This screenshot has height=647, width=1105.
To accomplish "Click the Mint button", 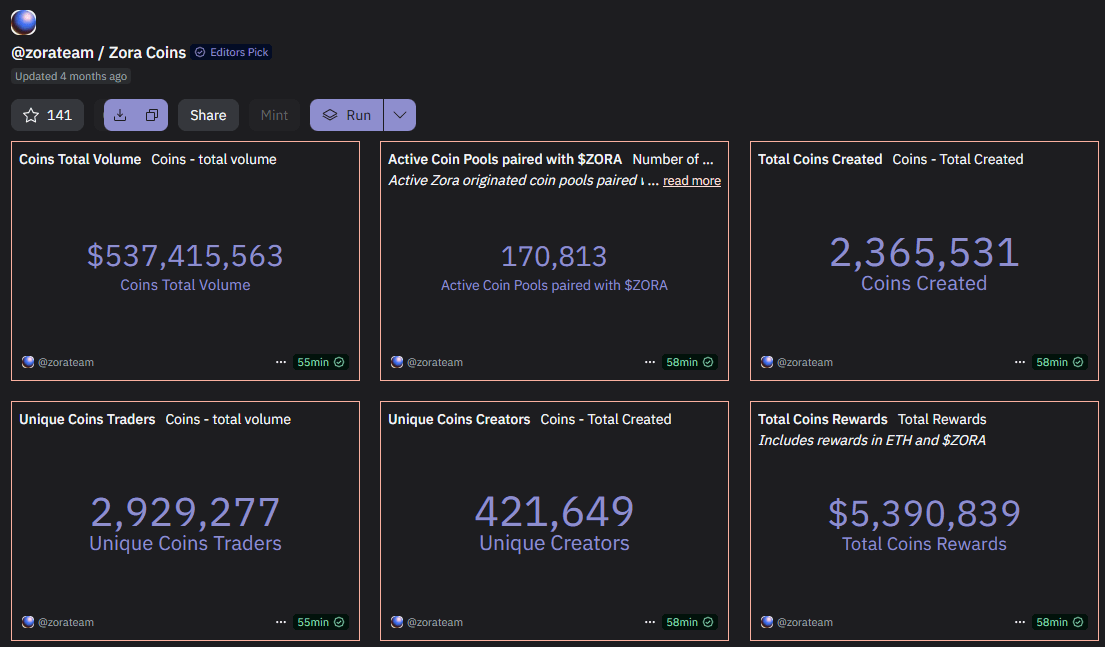I will click(x=274, y=115).
